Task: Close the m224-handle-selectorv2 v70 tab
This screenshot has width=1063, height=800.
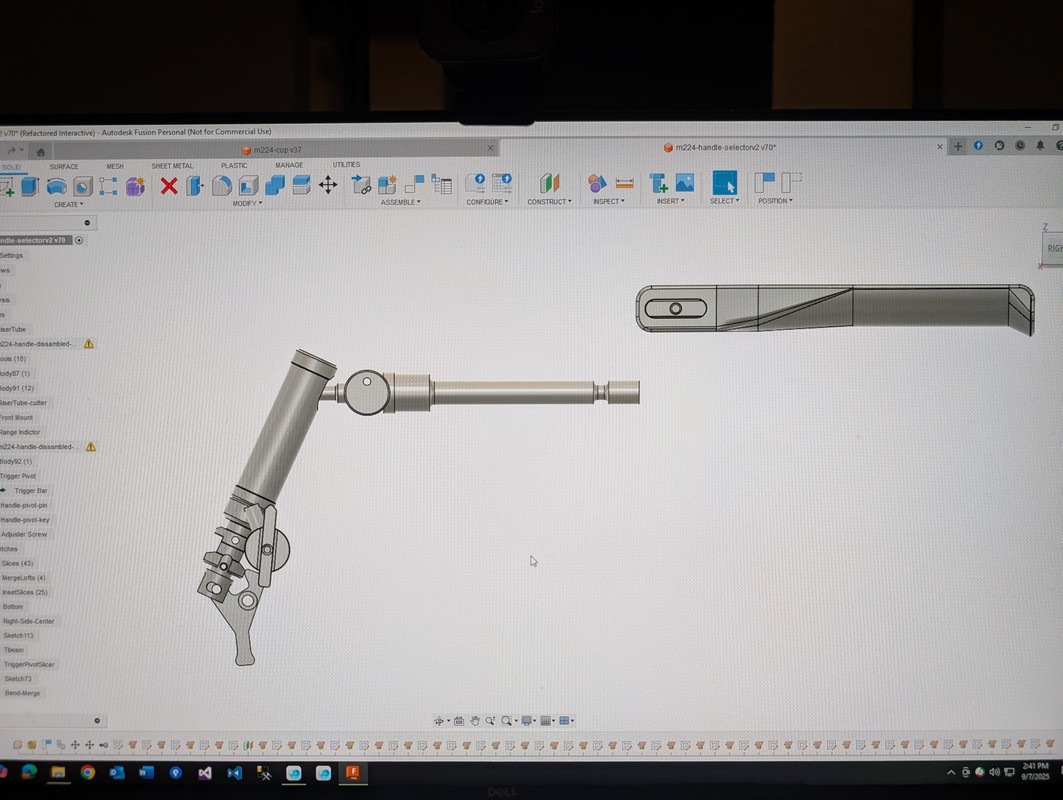Action: pyautogui.click(x=940, y=146)
